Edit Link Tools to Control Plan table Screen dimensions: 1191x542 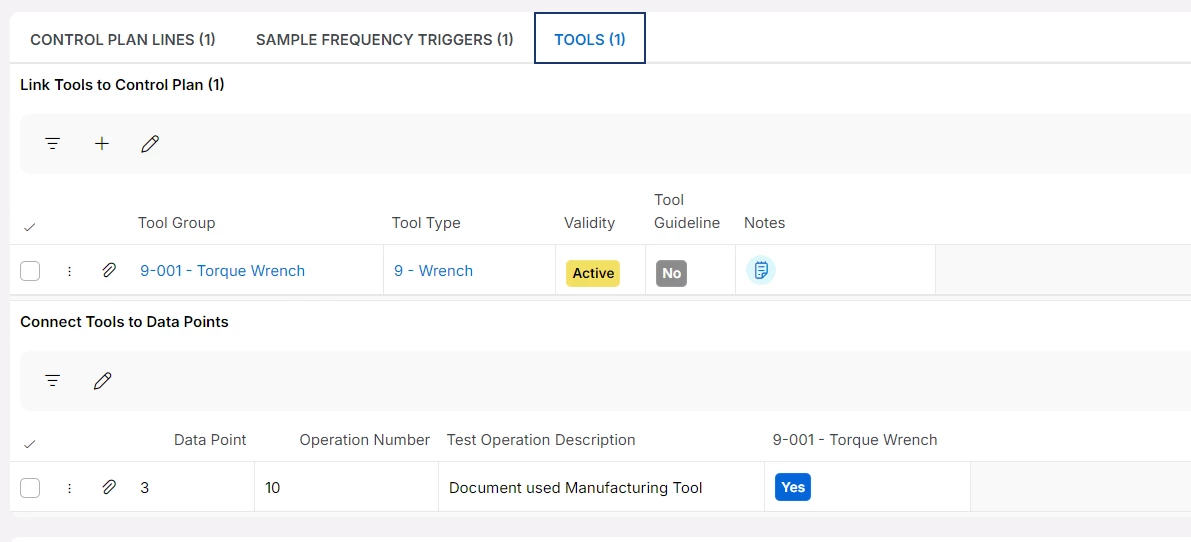(150, 144)
